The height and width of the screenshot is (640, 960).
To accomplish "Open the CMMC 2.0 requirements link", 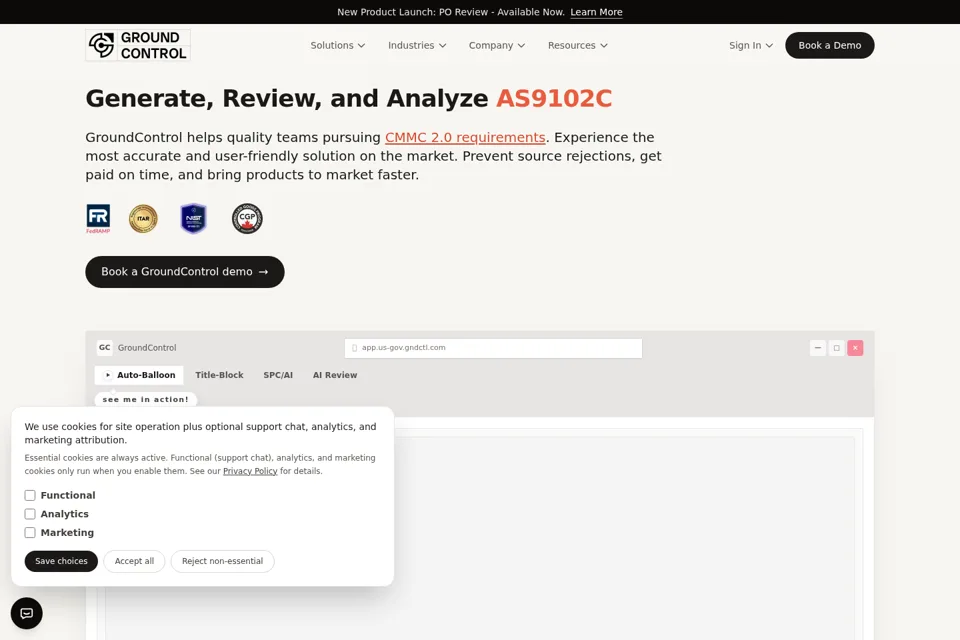I will tap(465, 138).
